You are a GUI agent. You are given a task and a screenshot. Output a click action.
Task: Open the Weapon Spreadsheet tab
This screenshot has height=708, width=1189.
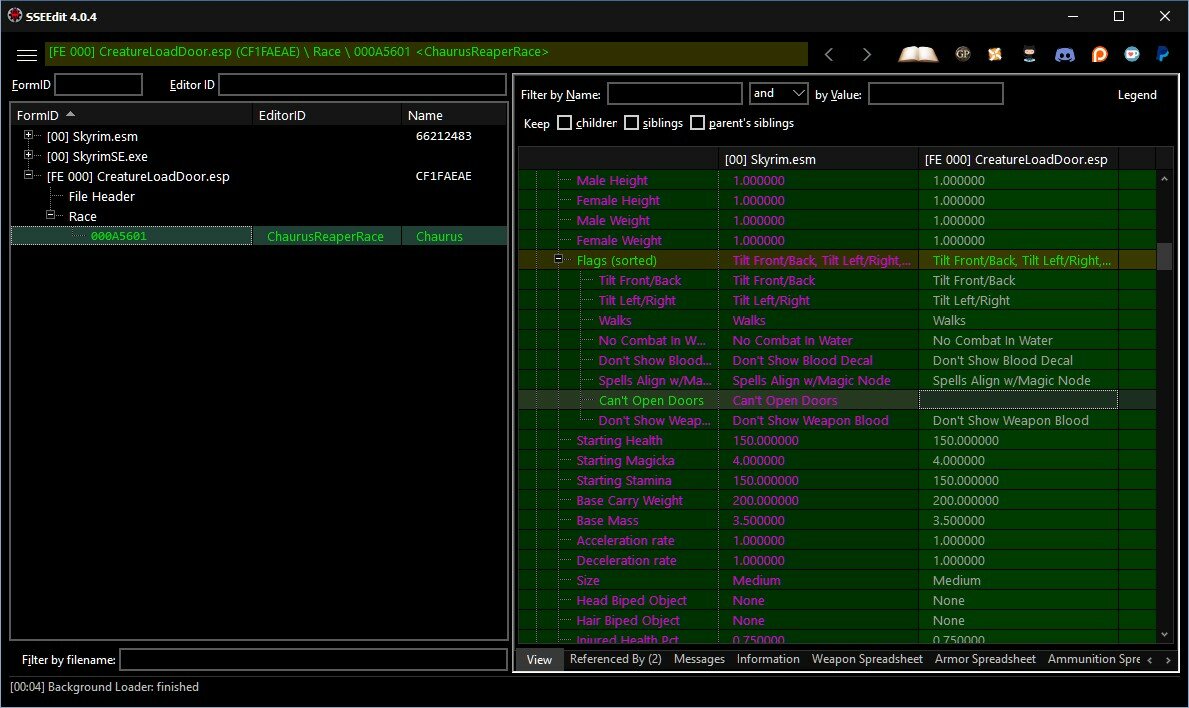pos(867,659)
